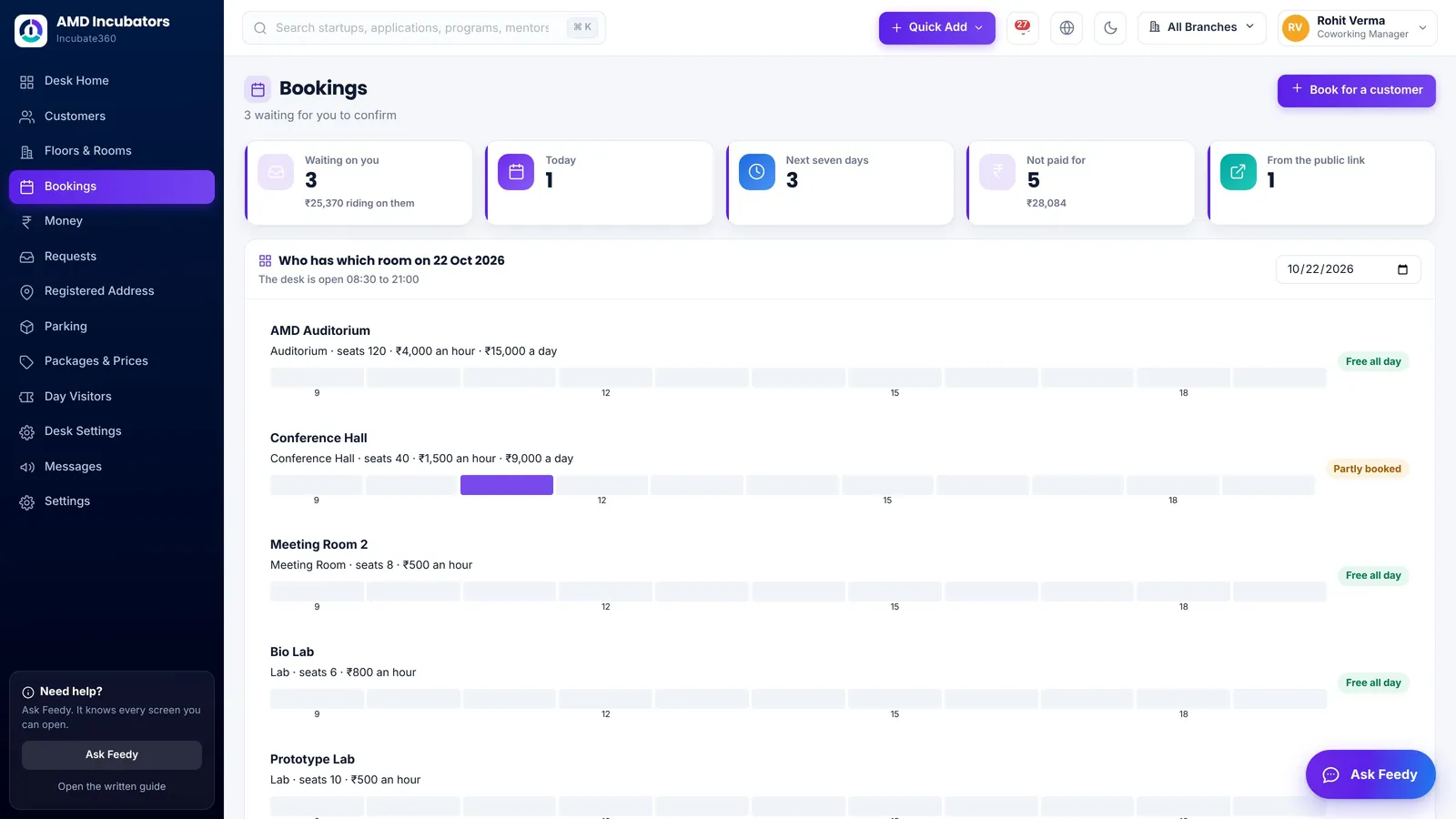Click the Next seven days clock icon
Image resolution: width=1456 pixels, height=819 pixels.
(x=756, y=172)
